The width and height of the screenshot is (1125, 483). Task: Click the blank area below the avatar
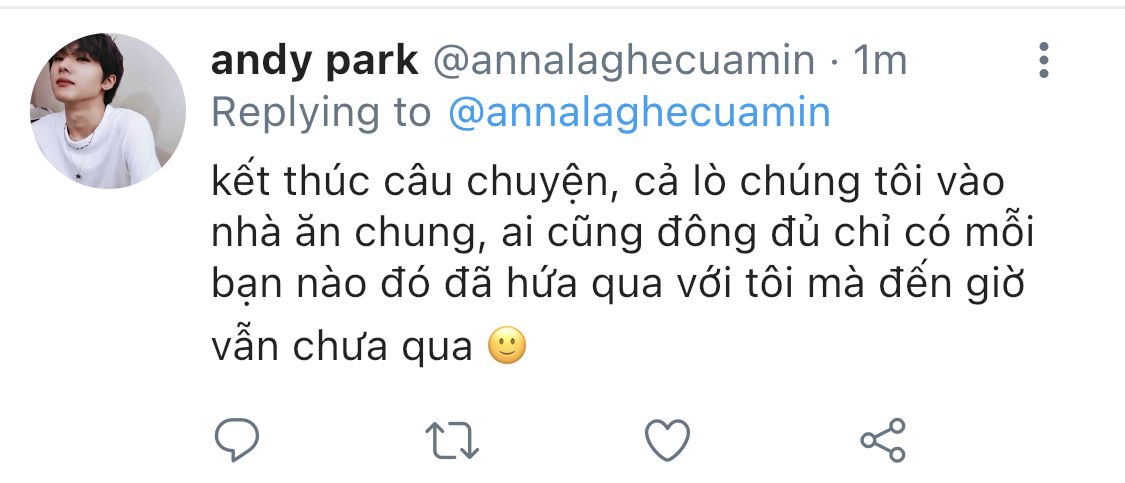[x=108, y=300]
